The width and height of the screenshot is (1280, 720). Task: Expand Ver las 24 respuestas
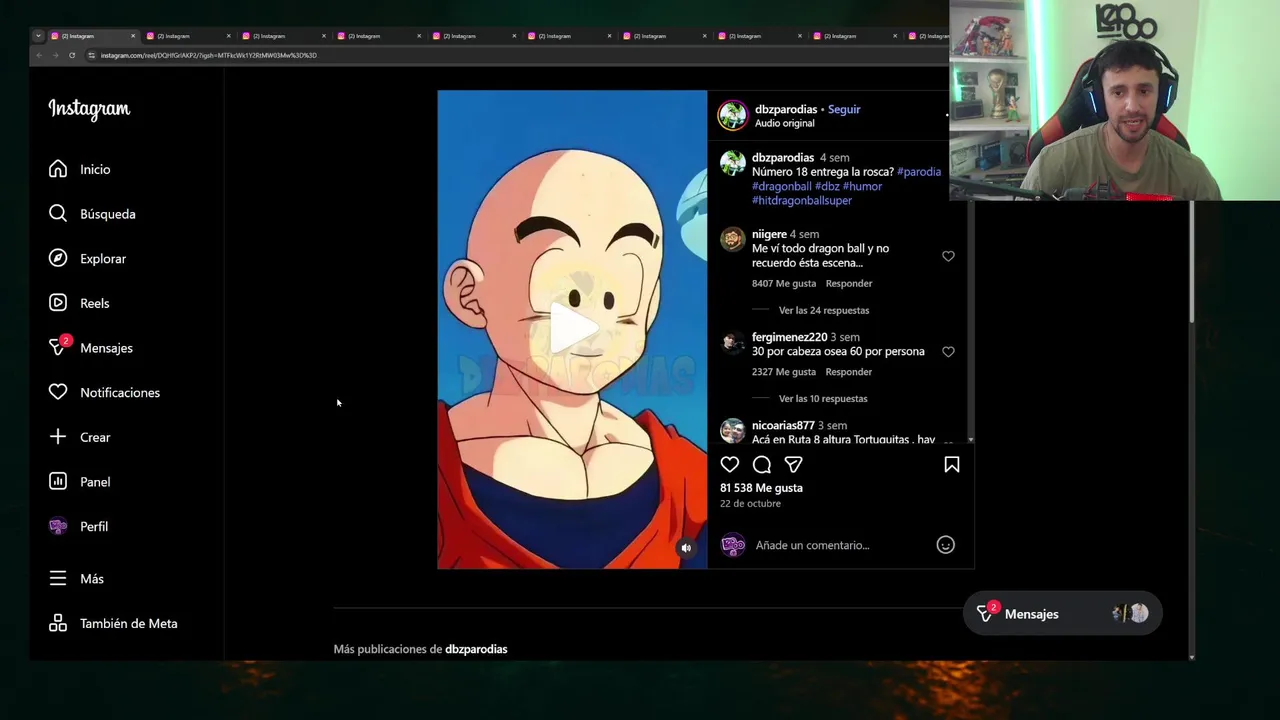tap(824, 310)
